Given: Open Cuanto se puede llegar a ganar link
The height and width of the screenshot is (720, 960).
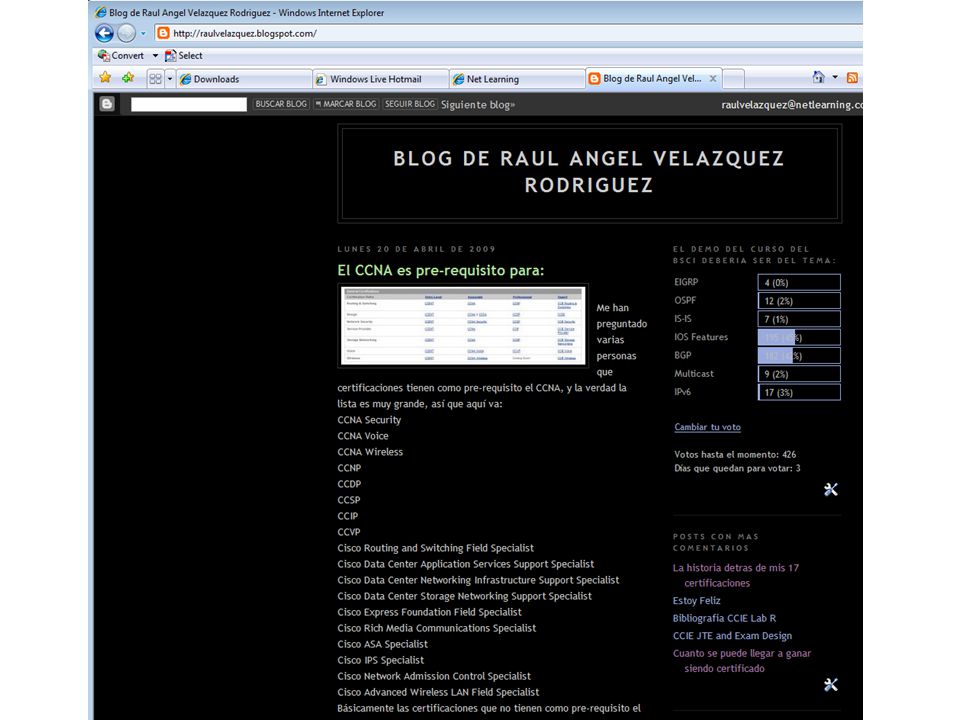Looking at the screenshot, I should tap(742, 661).
